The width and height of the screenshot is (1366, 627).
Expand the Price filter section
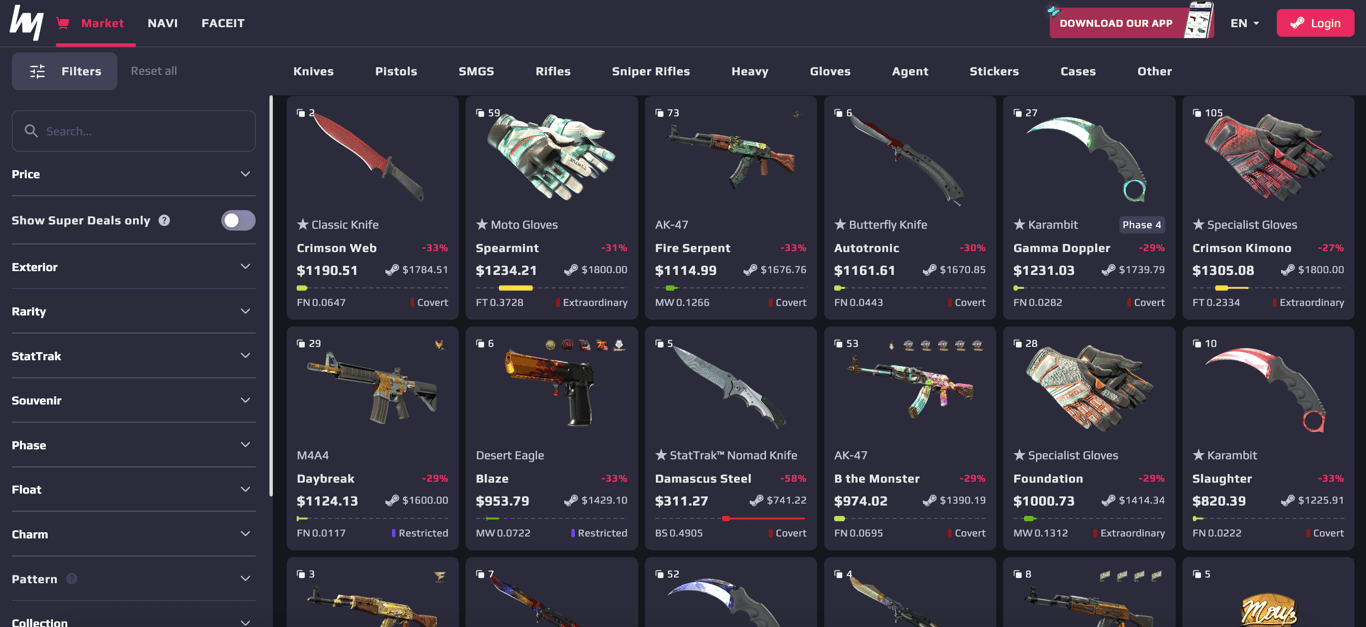tap(133, 174)
